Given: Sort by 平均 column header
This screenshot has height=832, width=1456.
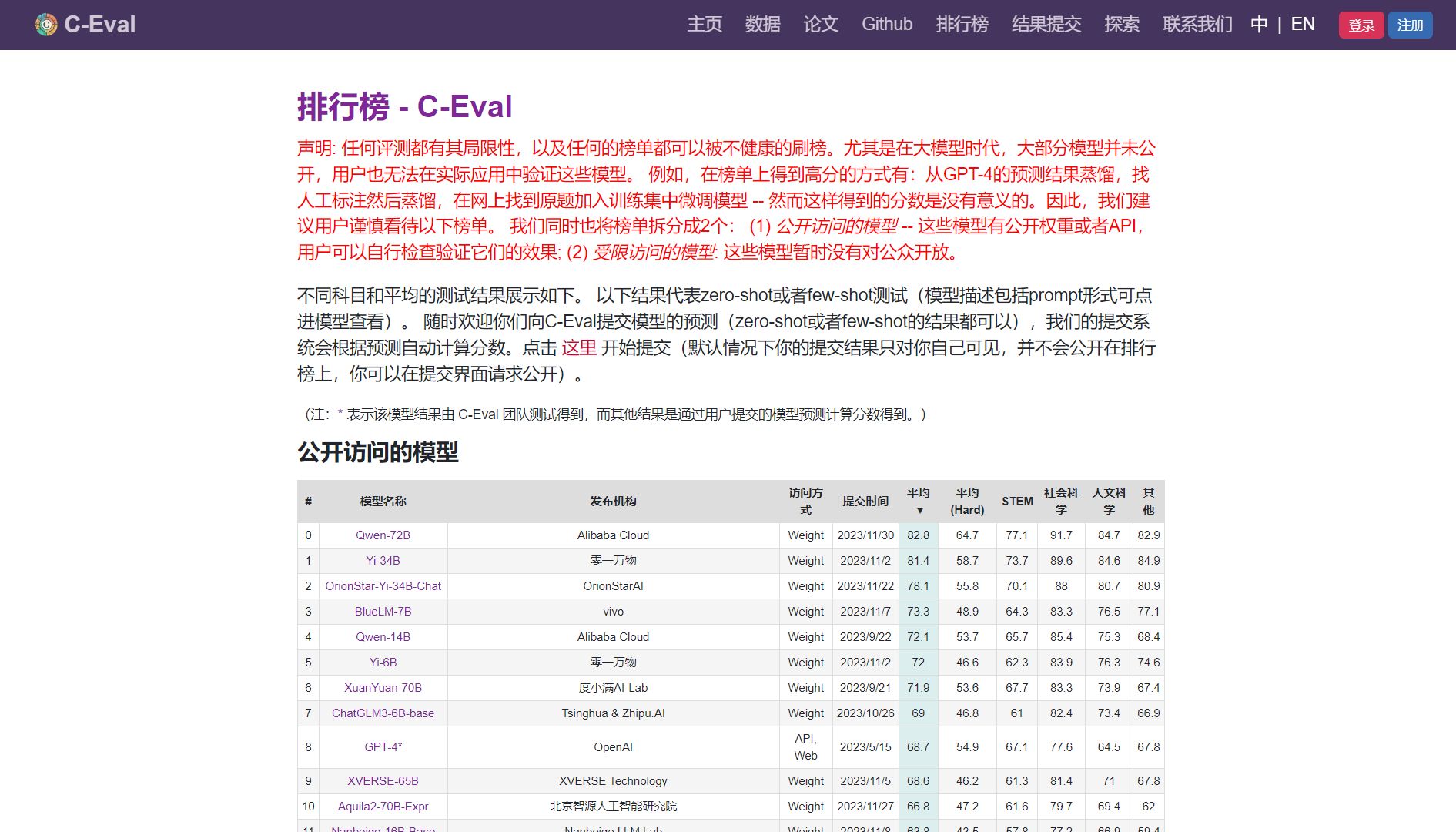Looking at the screenshot, I should [x=918, y=501].
